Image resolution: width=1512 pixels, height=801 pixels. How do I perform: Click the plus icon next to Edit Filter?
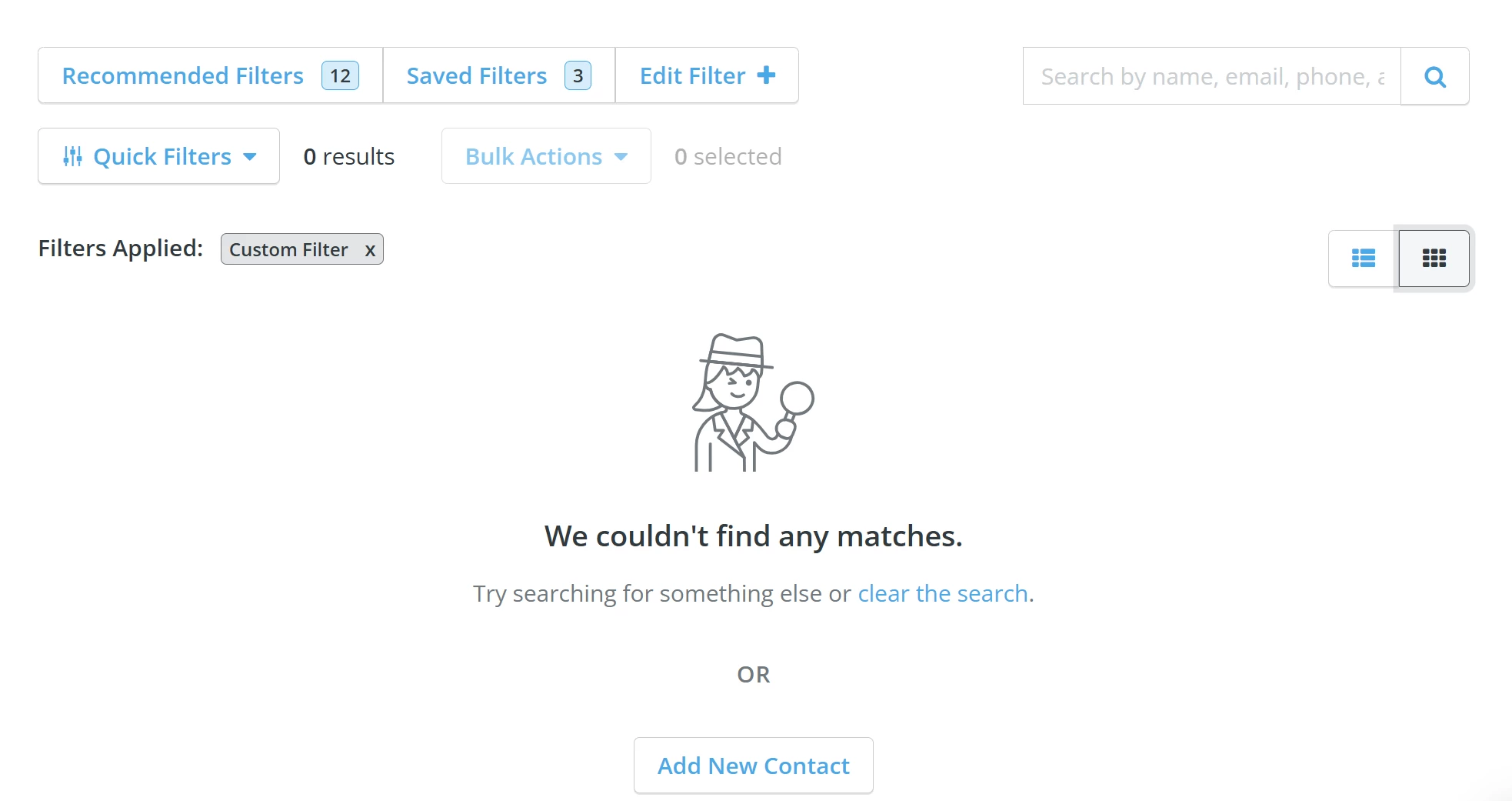point(766,75)
